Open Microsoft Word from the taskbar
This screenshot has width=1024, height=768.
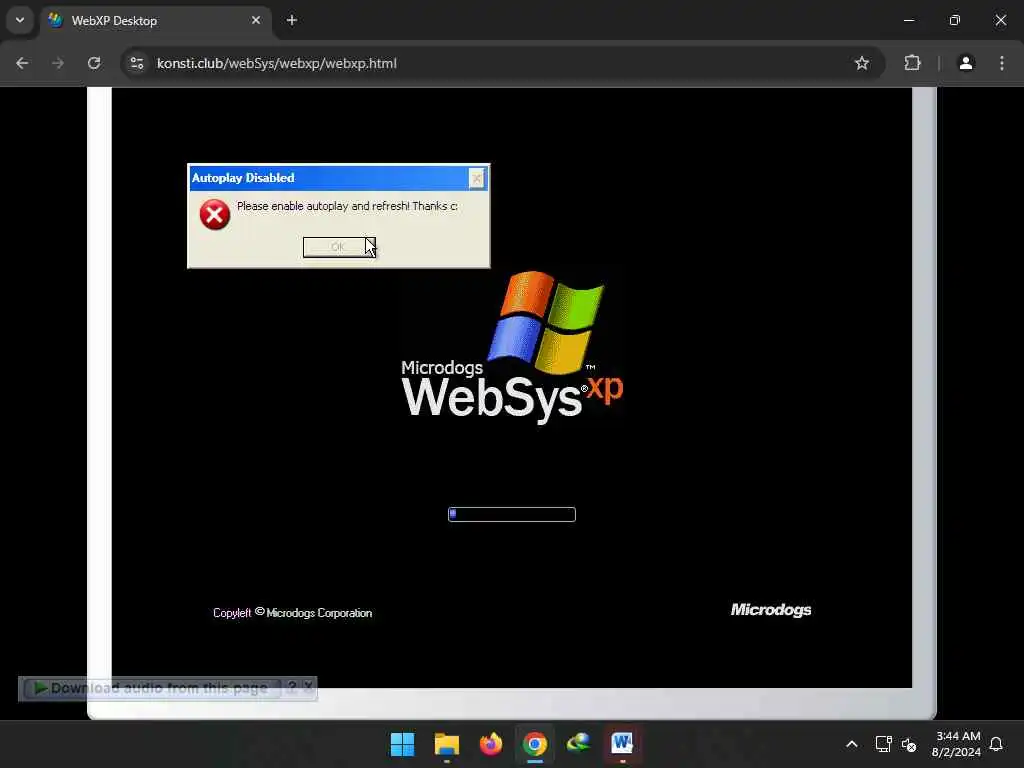[x=622, y=744]
